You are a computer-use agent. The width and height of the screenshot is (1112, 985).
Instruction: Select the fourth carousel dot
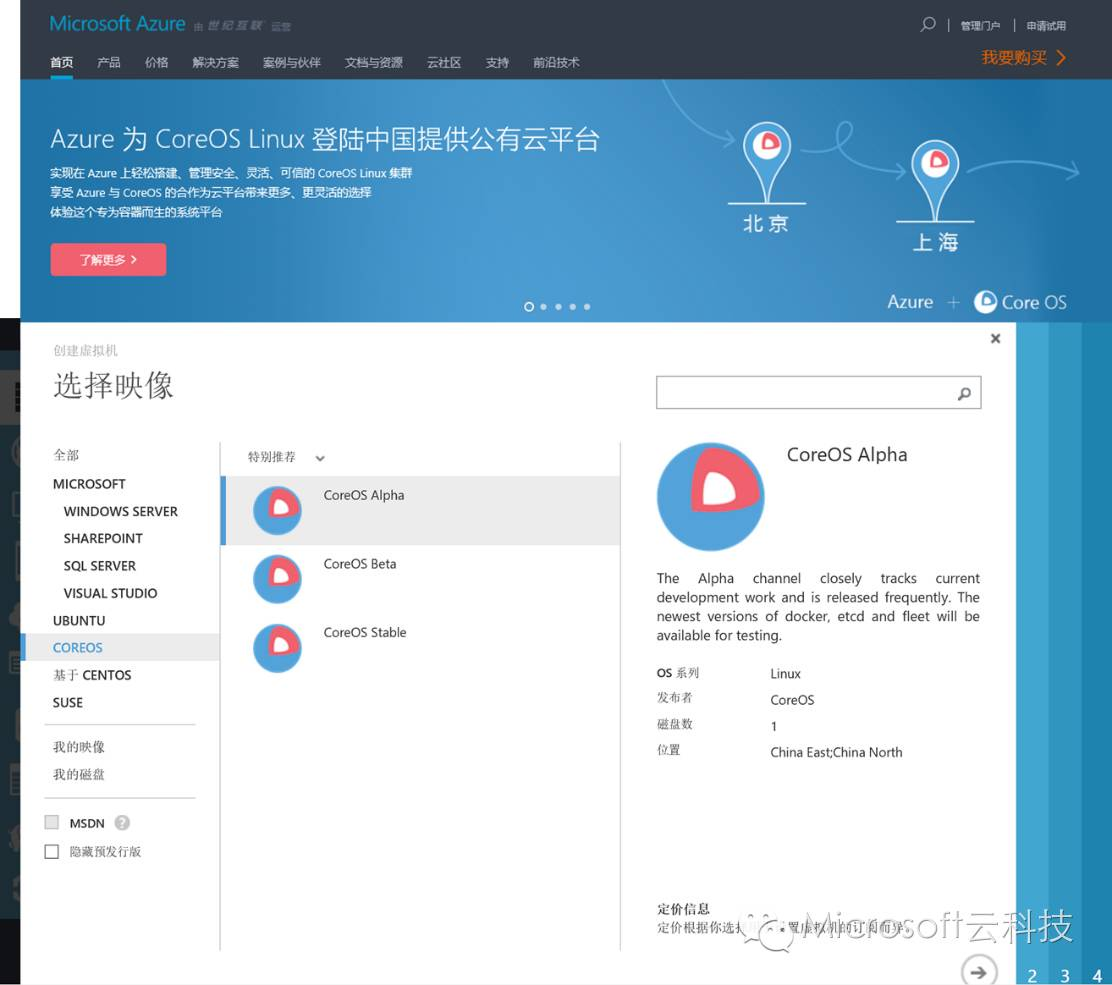click(572, 307)
